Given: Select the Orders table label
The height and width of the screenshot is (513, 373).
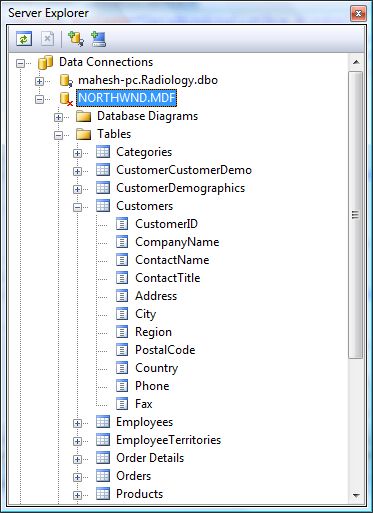Looking at the screenshot, I should point(133,476).
